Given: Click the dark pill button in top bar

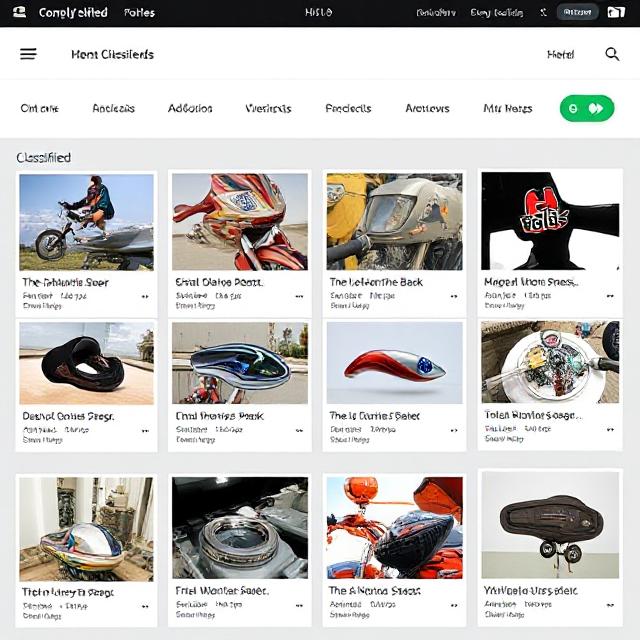Looking at the screenshot, I should coord(577,12).
